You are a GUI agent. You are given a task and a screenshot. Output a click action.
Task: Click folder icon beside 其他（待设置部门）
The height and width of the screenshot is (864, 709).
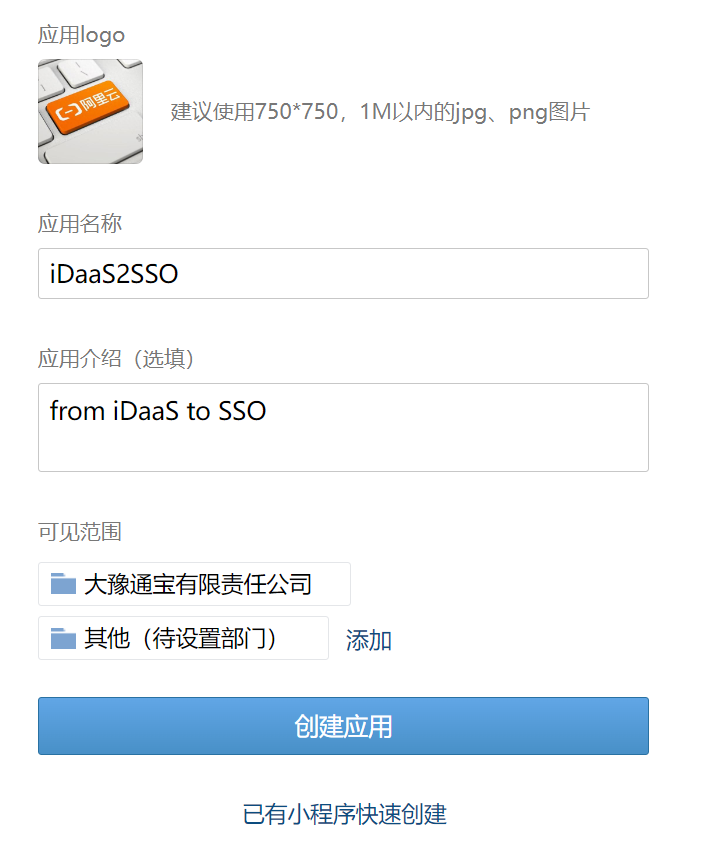pos(63,638)
